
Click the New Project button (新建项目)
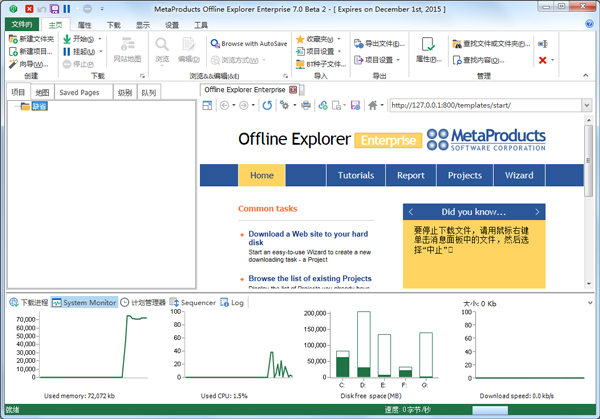point(31,51)
